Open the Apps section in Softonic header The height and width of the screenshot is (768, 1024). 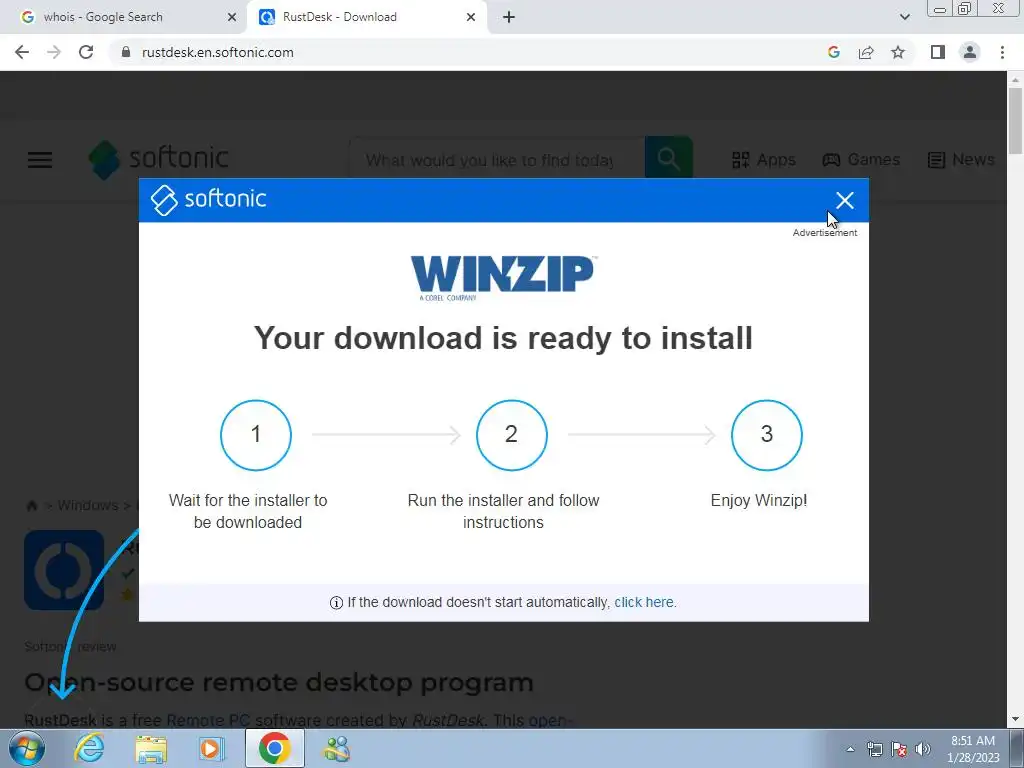pyautogui.click(x=764, y=159)
